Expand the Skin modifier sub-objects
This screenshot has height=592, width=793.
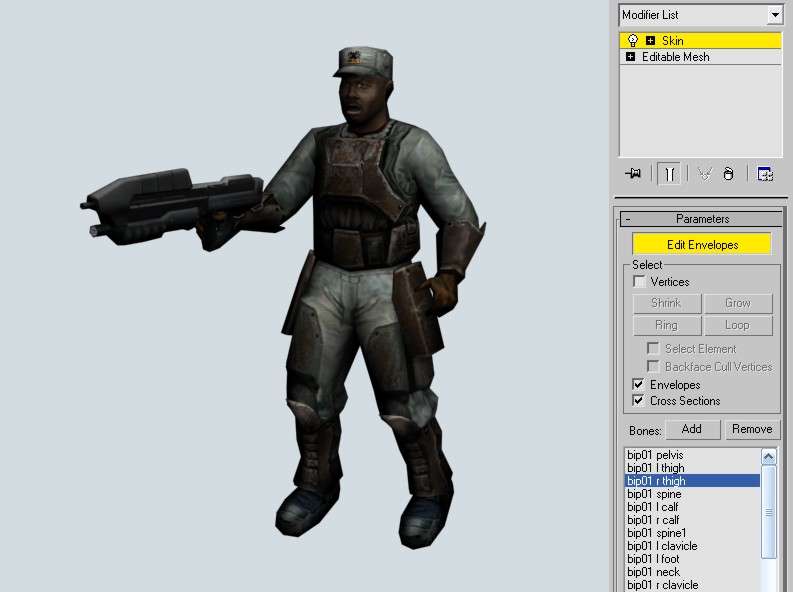(651, 41)
